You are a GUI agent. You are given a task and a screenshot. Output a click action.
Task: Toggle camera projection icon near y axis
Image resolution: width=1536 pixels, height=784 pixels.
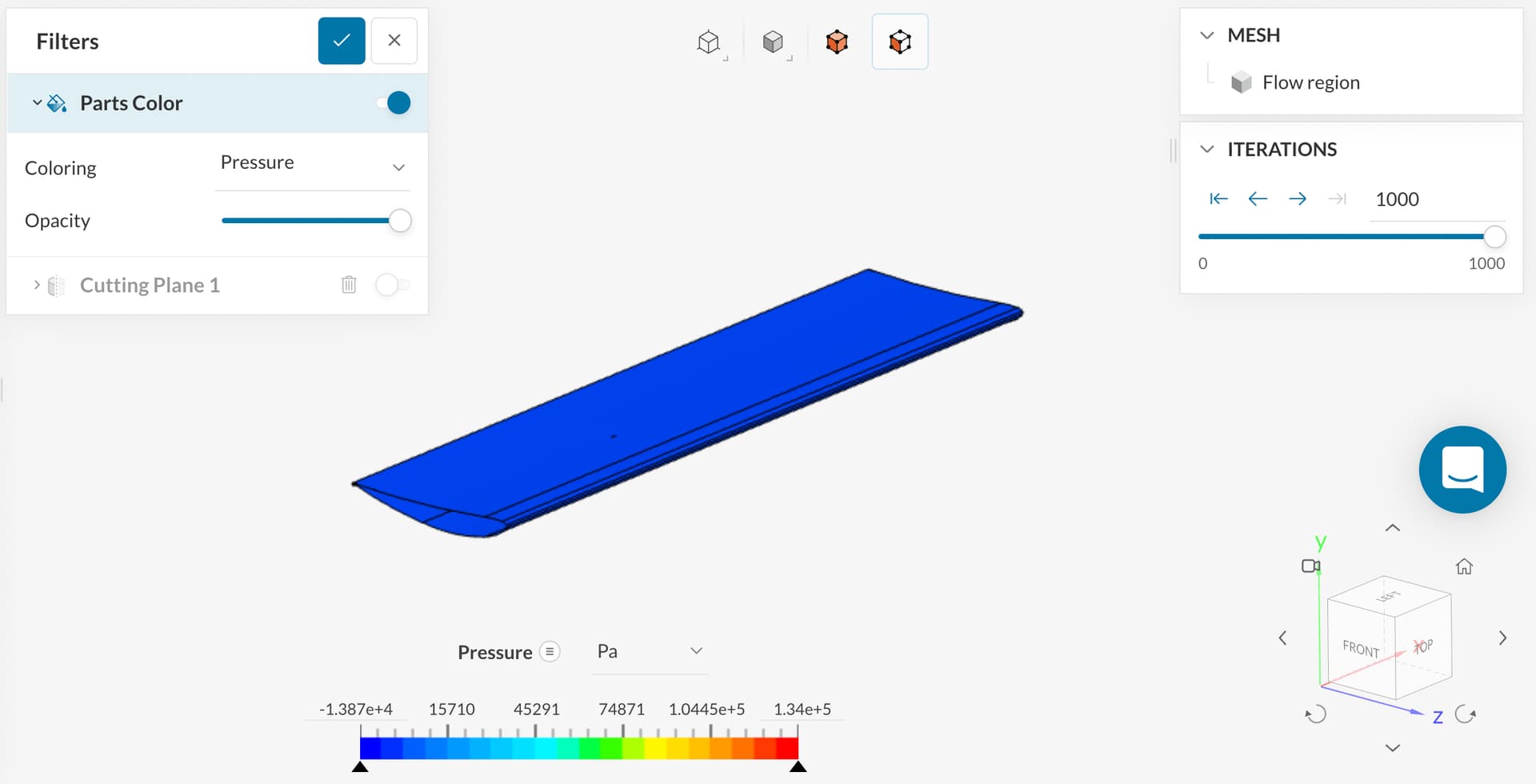pos(1310,566)
